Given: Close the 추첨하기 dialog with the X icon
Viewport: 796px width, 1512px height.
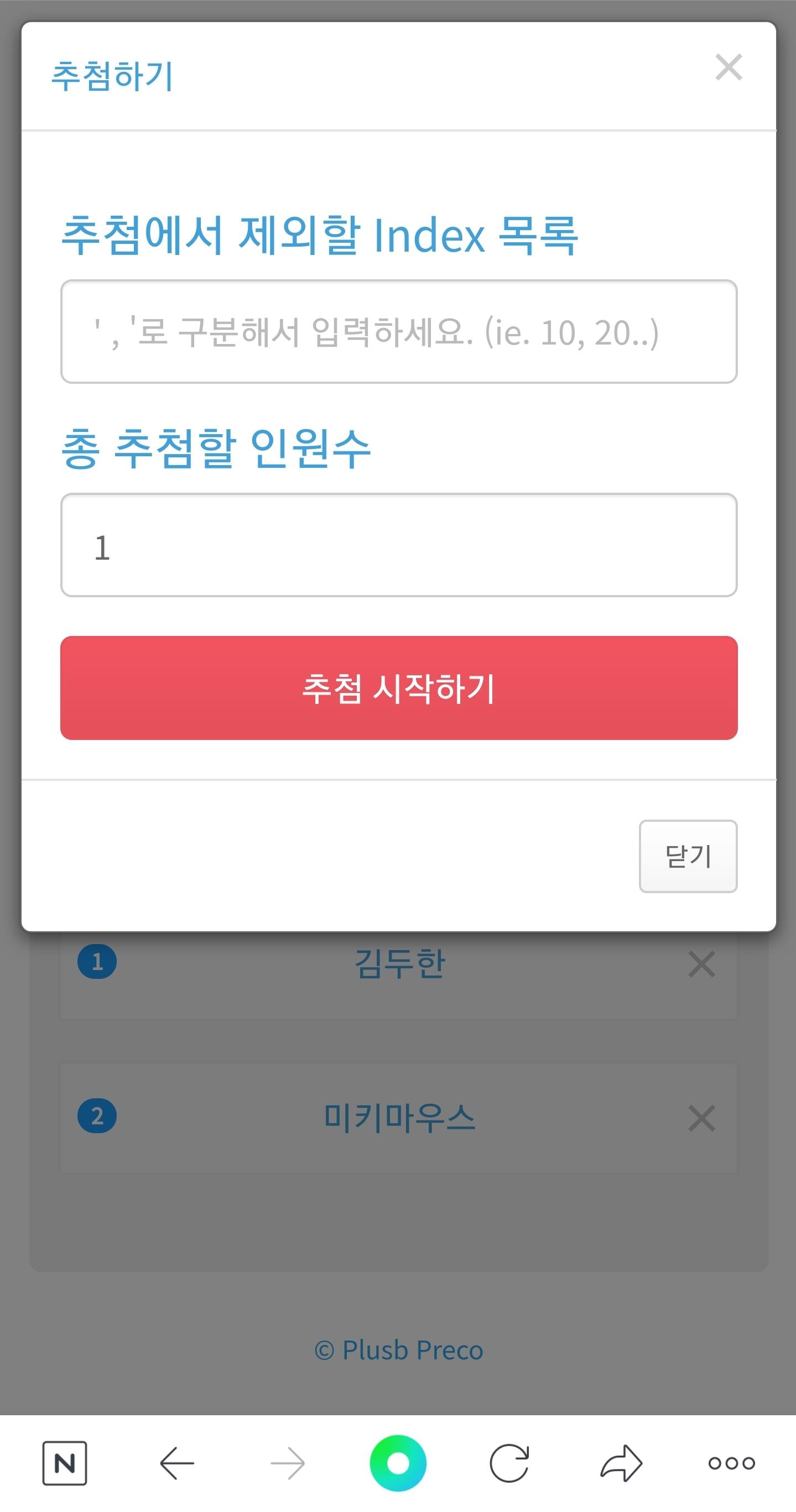Looking at the screenshot, I should tap(729, 67).
